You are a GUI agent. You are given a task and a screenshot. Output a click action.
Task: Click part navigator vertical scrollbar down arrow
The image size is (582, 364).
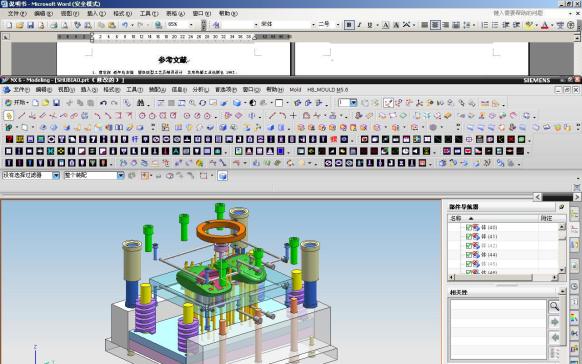(562, 270)
